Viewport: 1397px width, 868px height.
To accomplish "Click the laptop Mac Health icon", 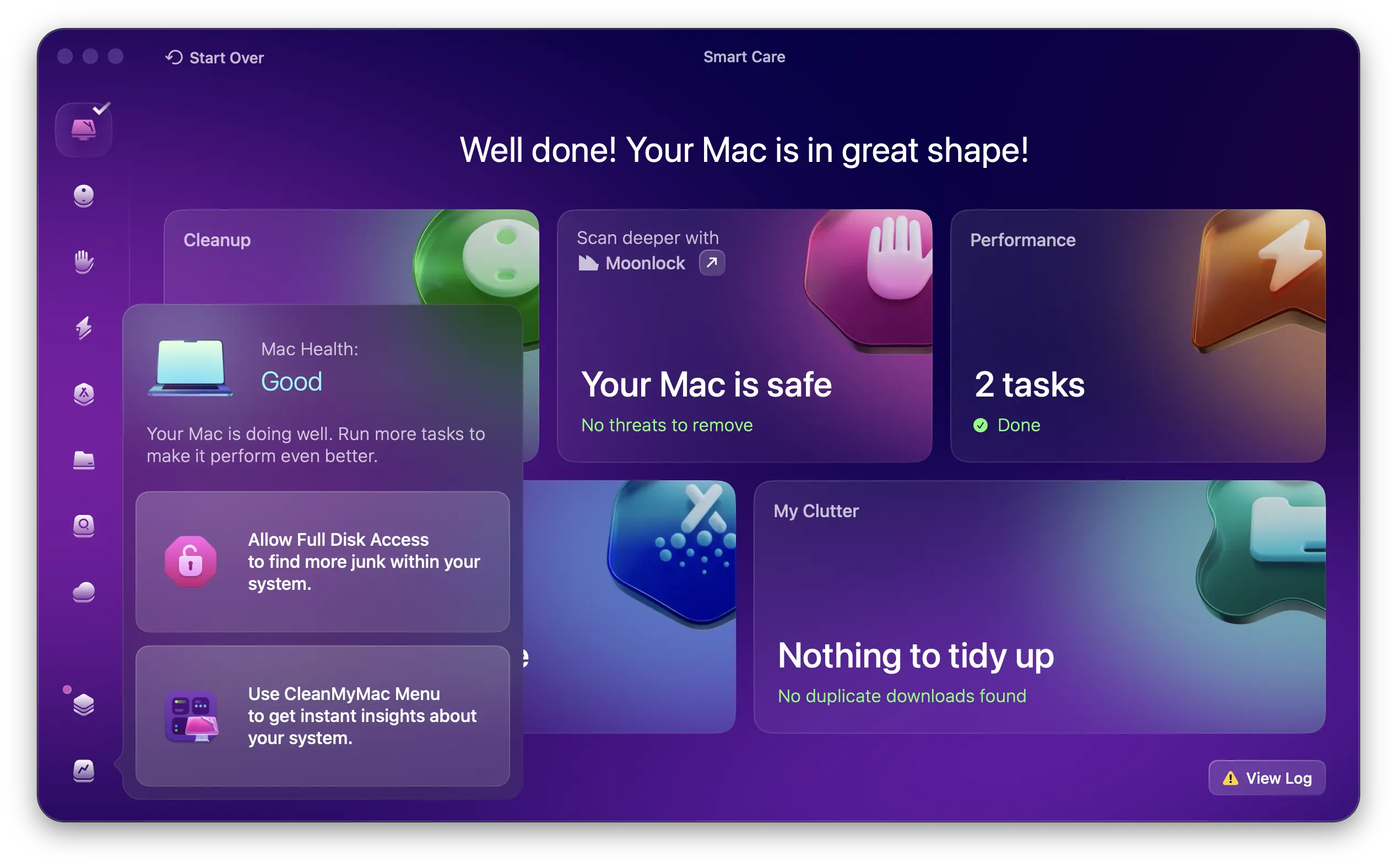I will (x=191, y=367).
